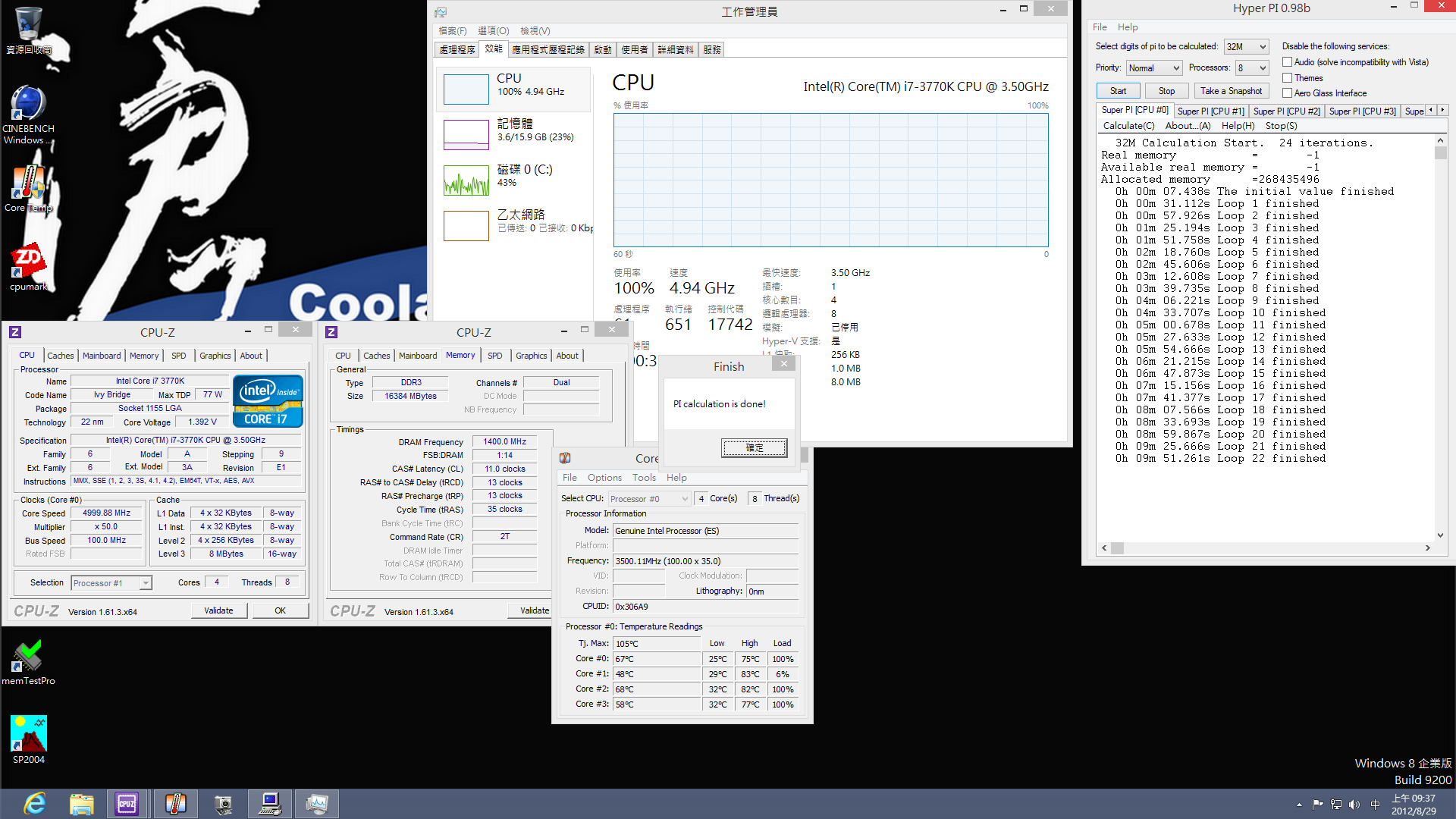Launch SP2004 desktop shortcut
1456x819 pixels.
[x=29, y=740]
